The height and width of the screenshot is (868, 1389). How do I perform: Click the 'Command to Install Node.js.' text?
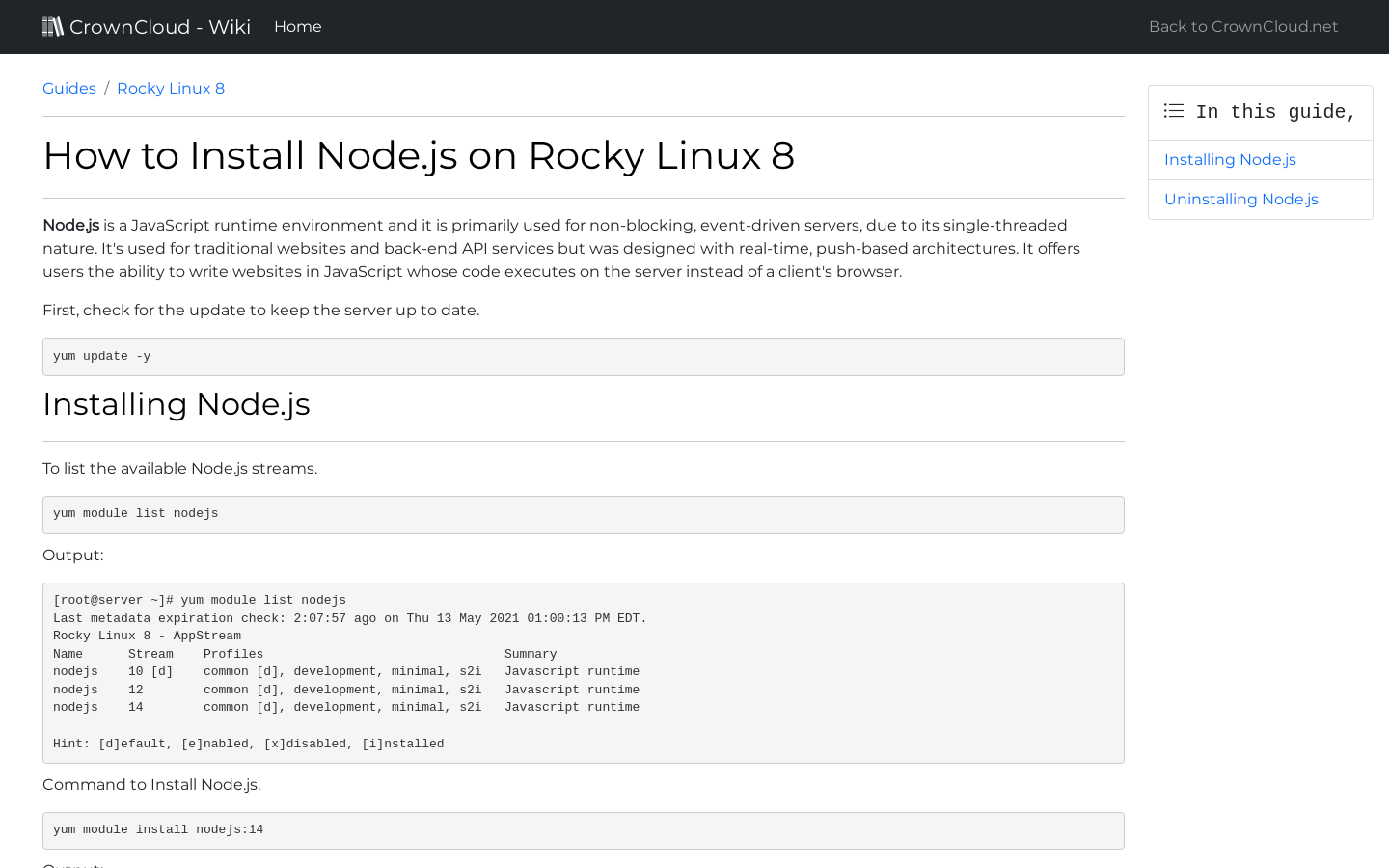pyautogui.click(x=150, y=784)
